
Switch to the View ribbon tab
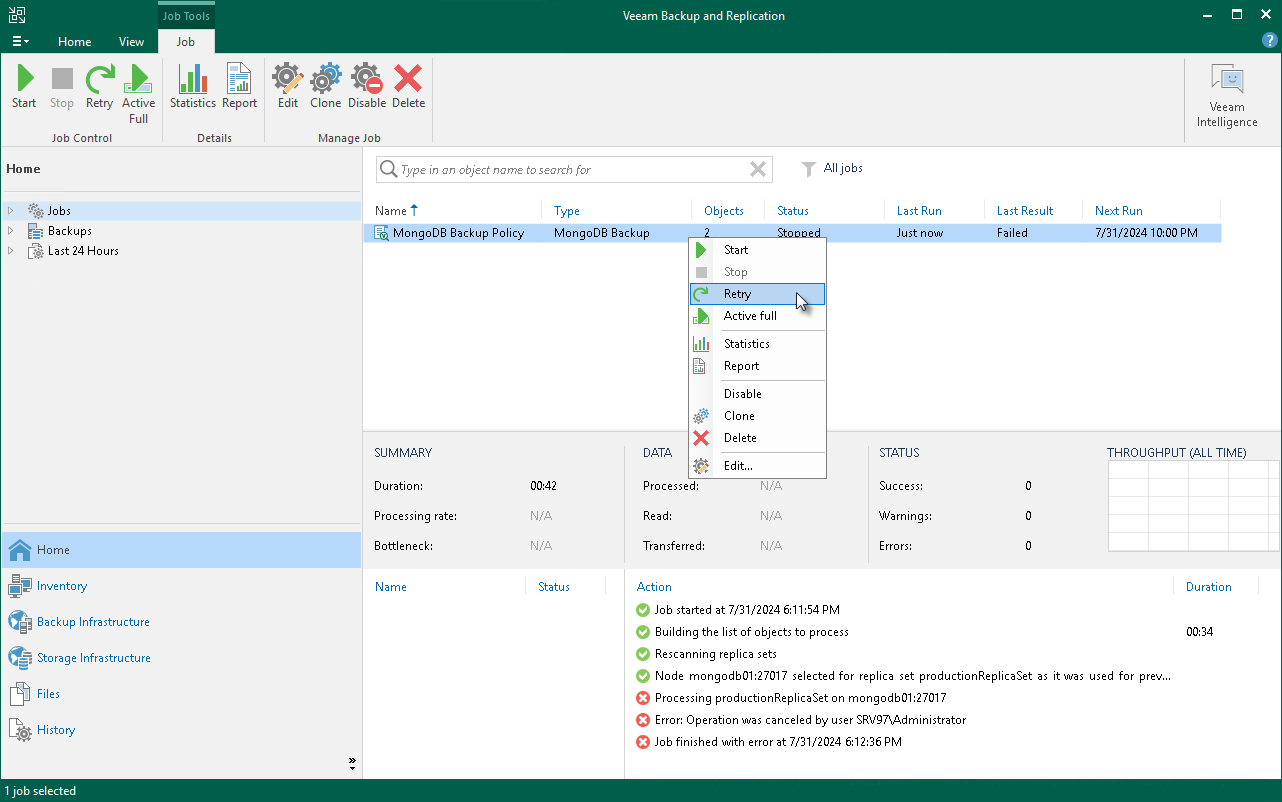pyautogui.click(x=131, y=42)
